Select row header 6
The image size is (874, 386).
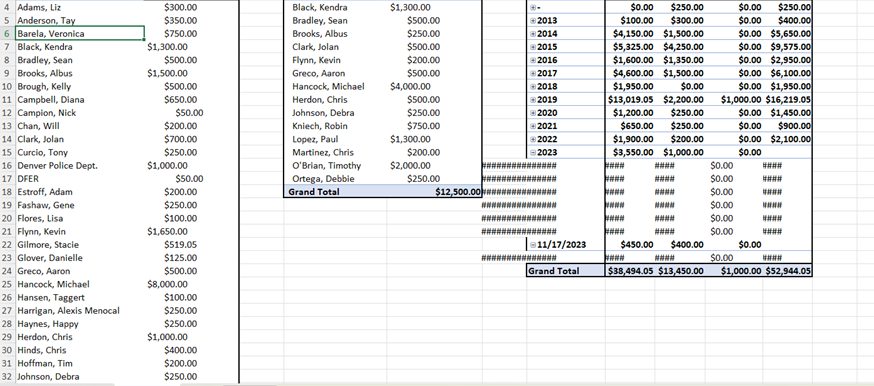(x=7, y=33)
